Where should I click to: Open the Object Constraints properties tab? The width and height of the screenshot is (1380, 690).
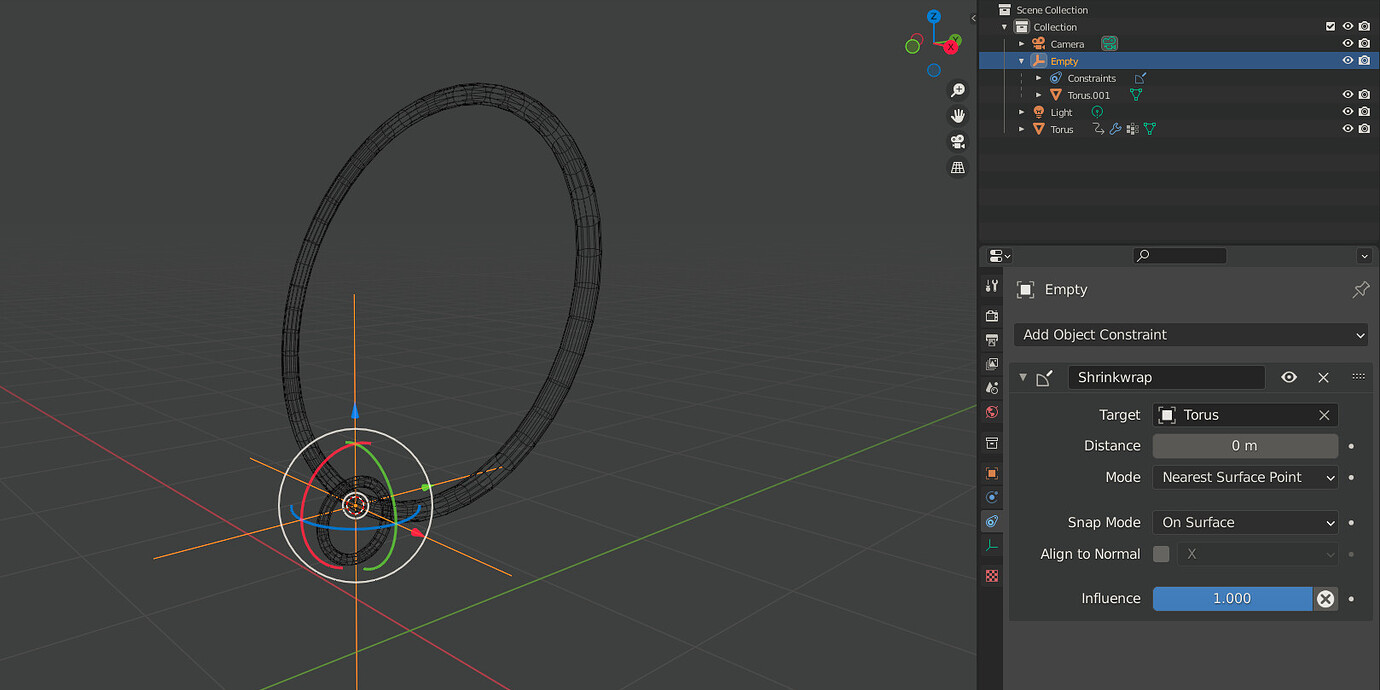click(x=991, y=522)
